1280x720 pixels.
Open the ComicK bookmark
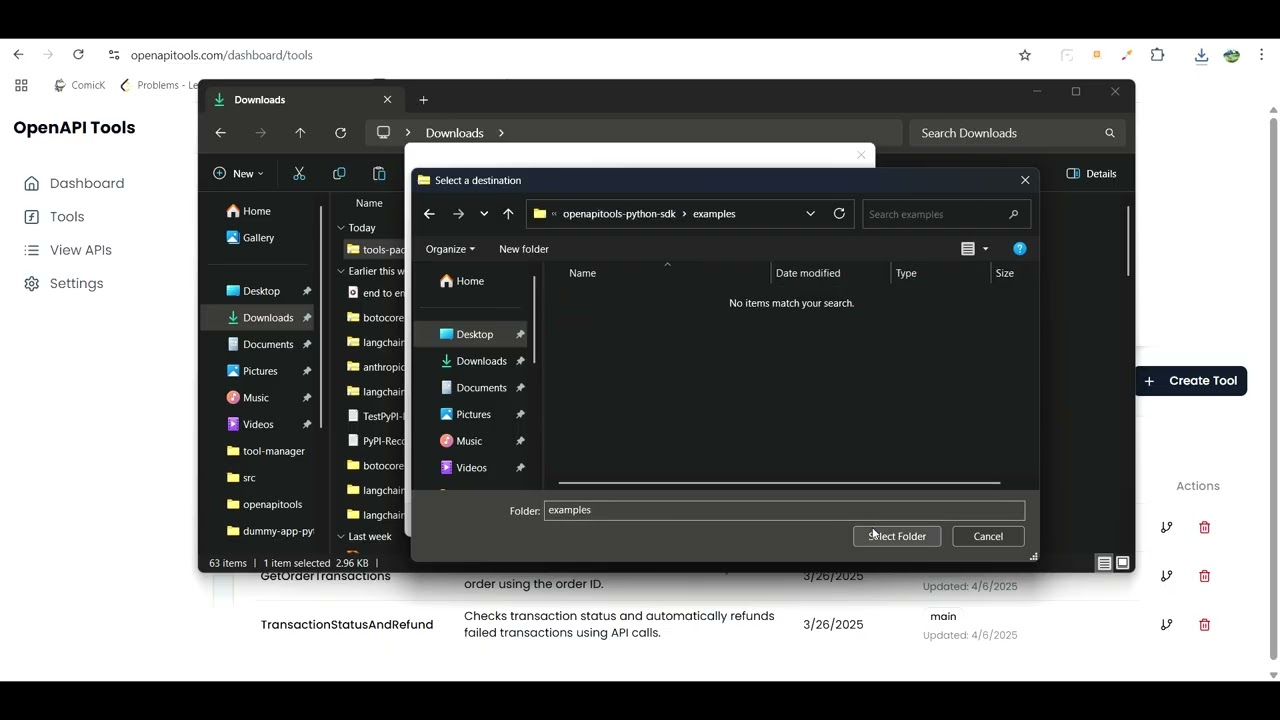[x=80, y=85]
